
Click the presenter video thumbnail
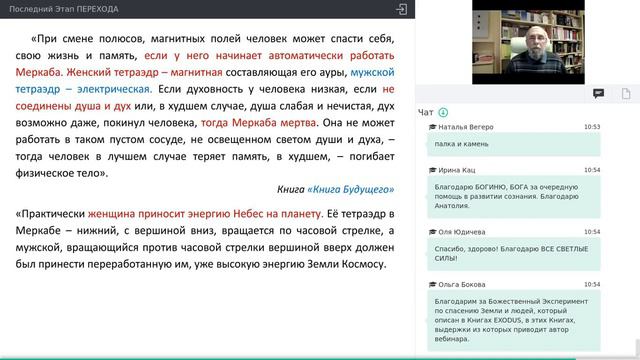pos(528,42)
